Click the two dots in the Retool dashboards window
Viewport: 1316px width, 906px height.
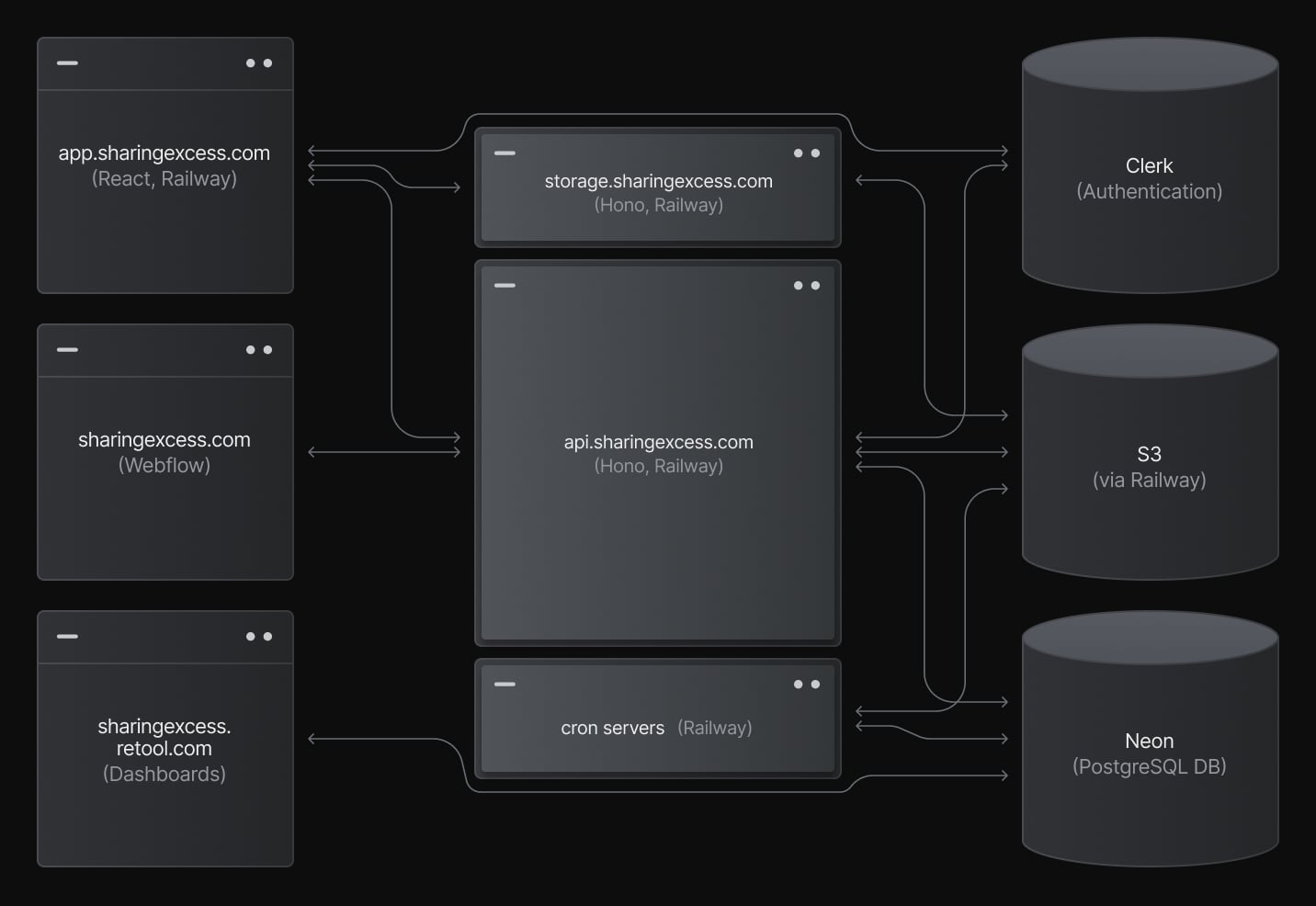click(259, 637)
